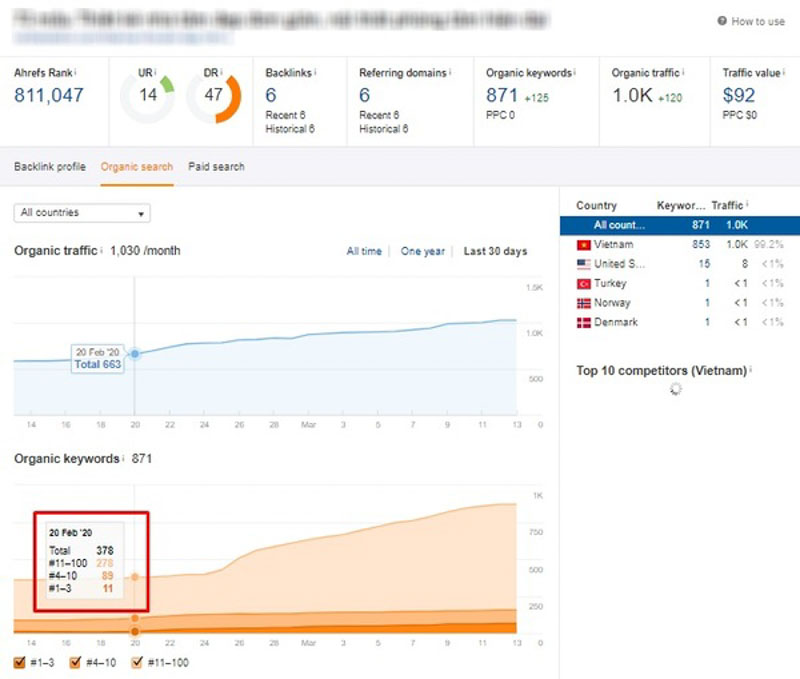
Task: Open the All countries dropdown
Action: pos(82,213)
